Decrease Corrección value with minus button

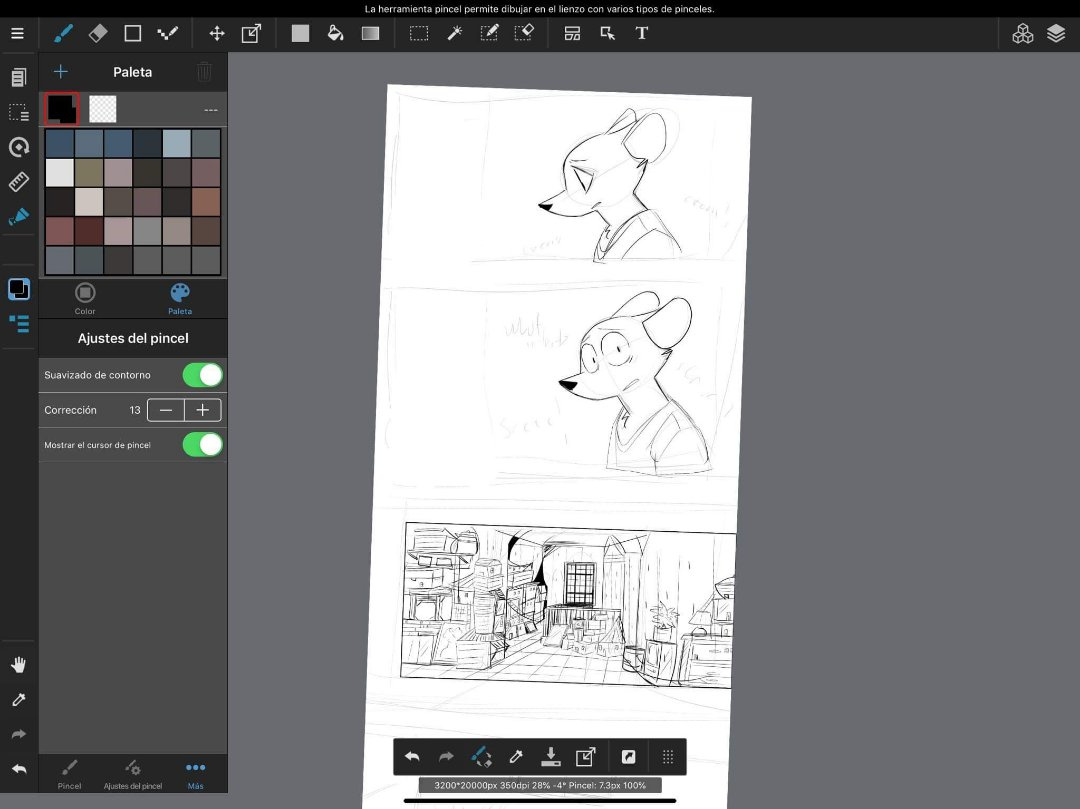click(166, 410)
